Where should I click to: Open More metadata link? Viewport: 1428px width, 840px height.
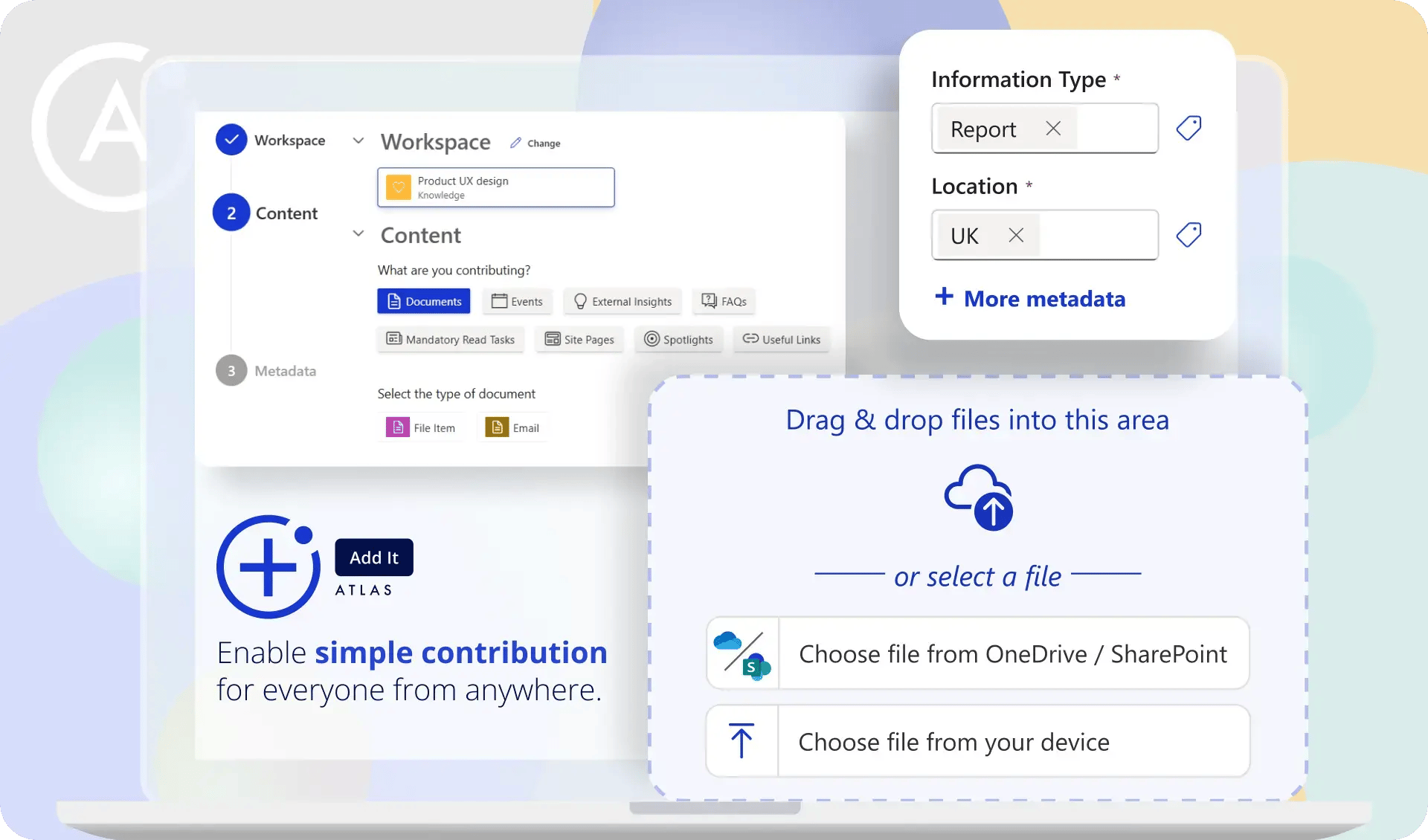click(1044, 299)
